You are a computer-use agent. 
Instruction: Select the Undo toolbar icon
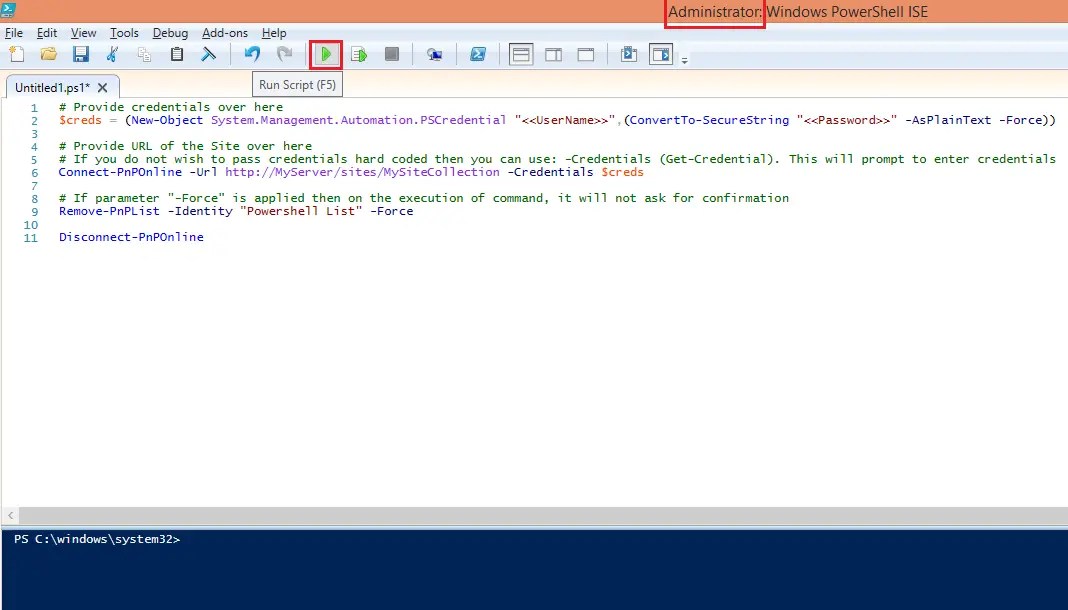coord(251,54)
